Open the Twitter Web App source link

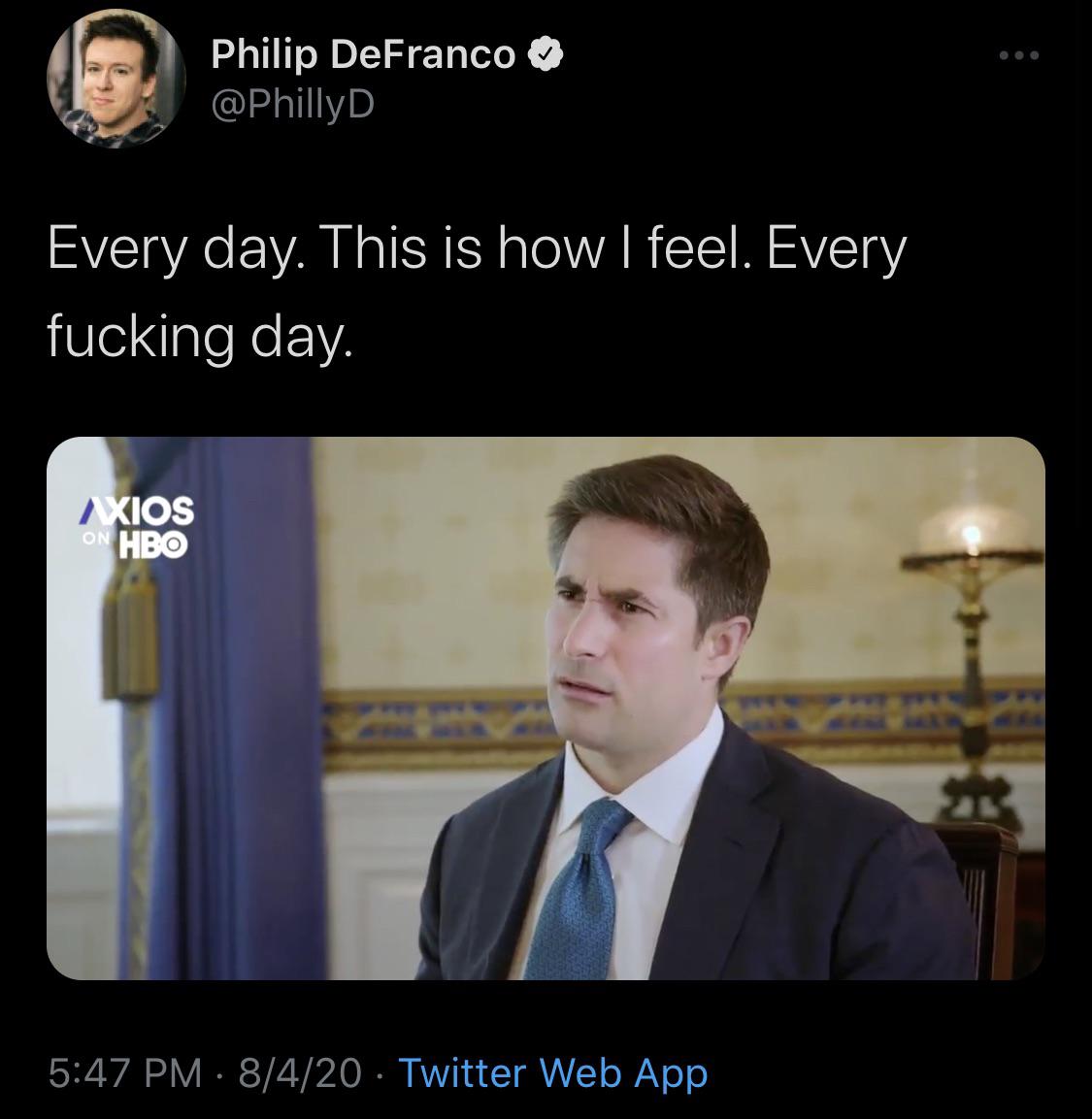[x=552, y=1072]
